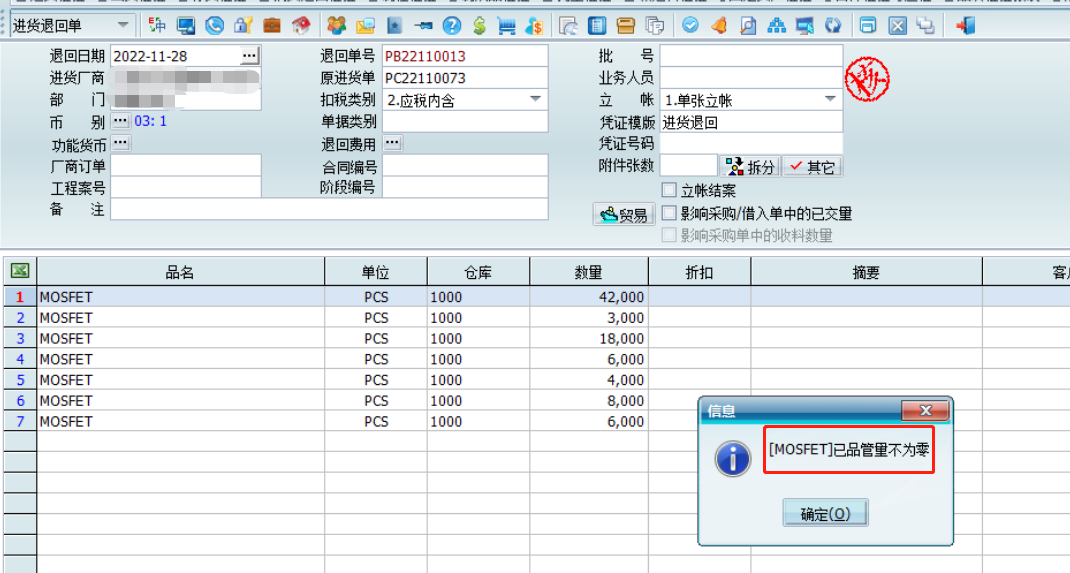The height and width of the screenshot is (573, 1070).
Task: Click the orange bell reminder icon
Action: point(719,26)
